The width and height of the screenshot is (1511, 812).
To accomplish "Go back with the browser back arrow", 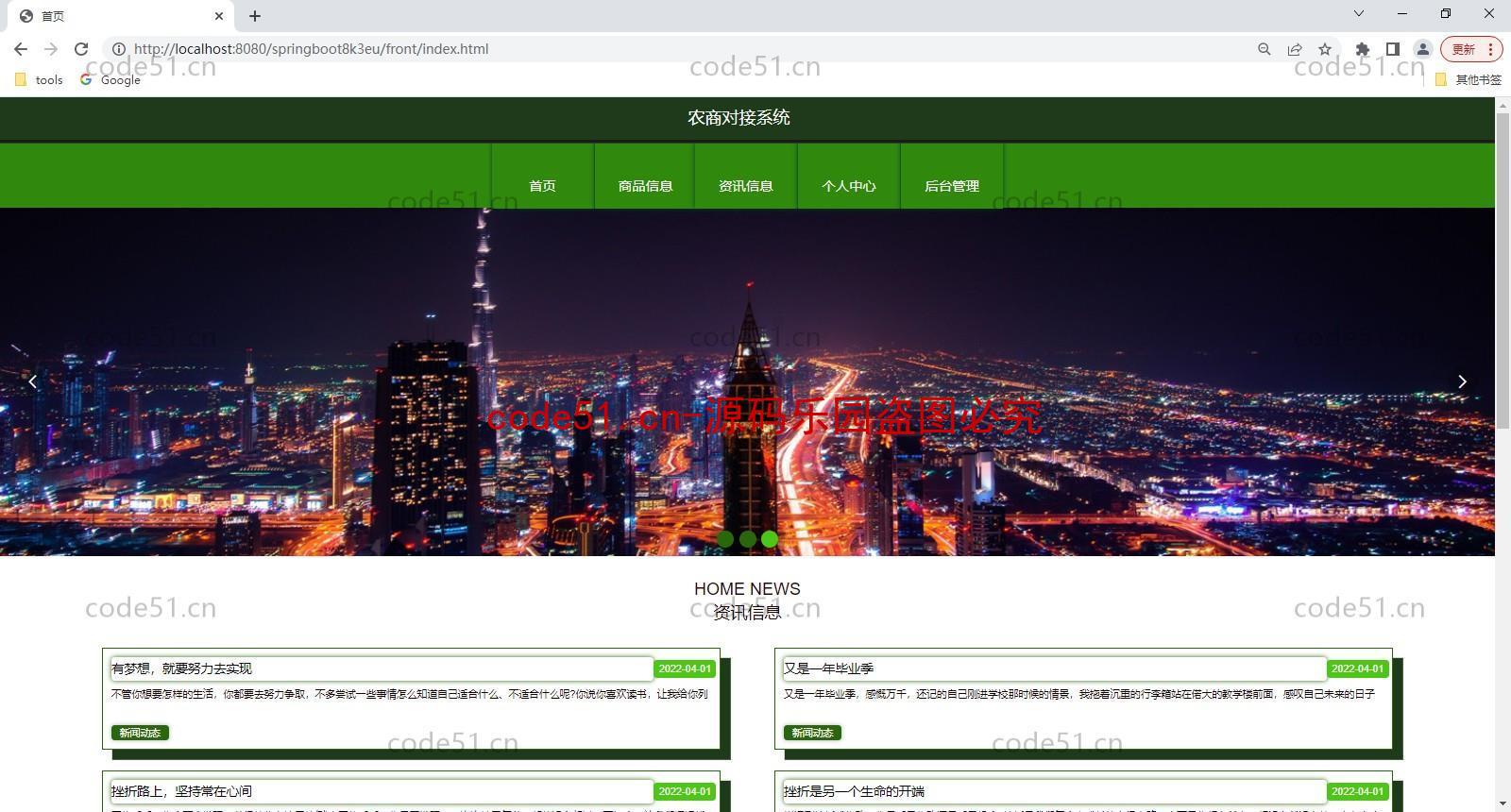I will 21,49.
